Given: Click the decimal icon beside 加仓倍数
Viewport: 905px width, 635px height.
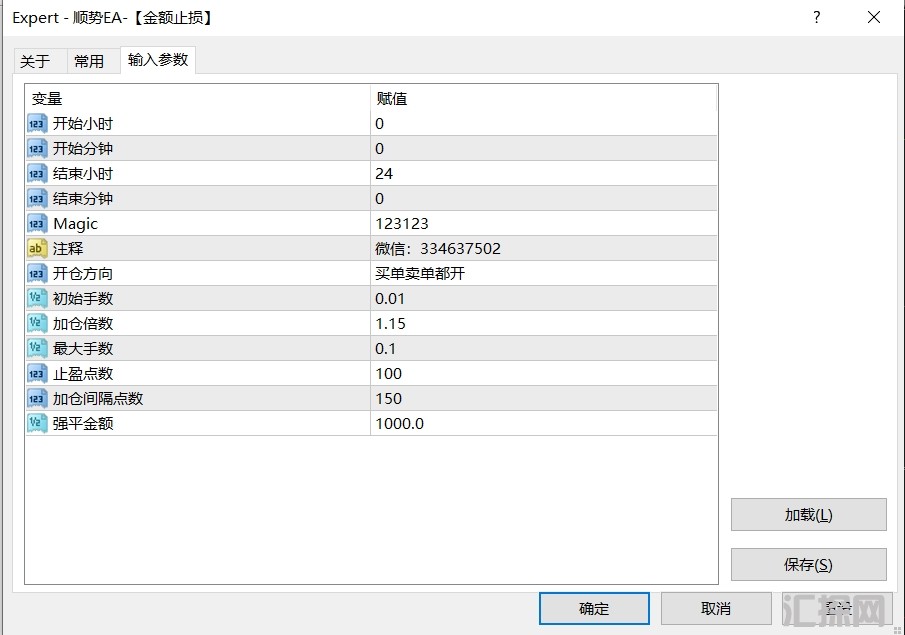Looking at the screenshot, I should pyautogui.click(x=37, y=324).
